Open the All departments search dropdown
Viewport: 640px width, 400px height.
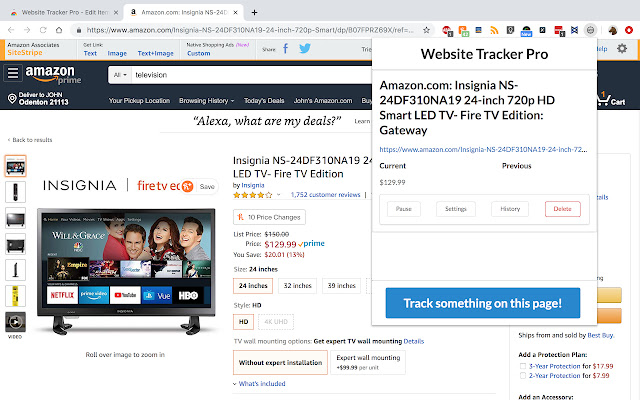pyautogui.click(x=120, y=75)
